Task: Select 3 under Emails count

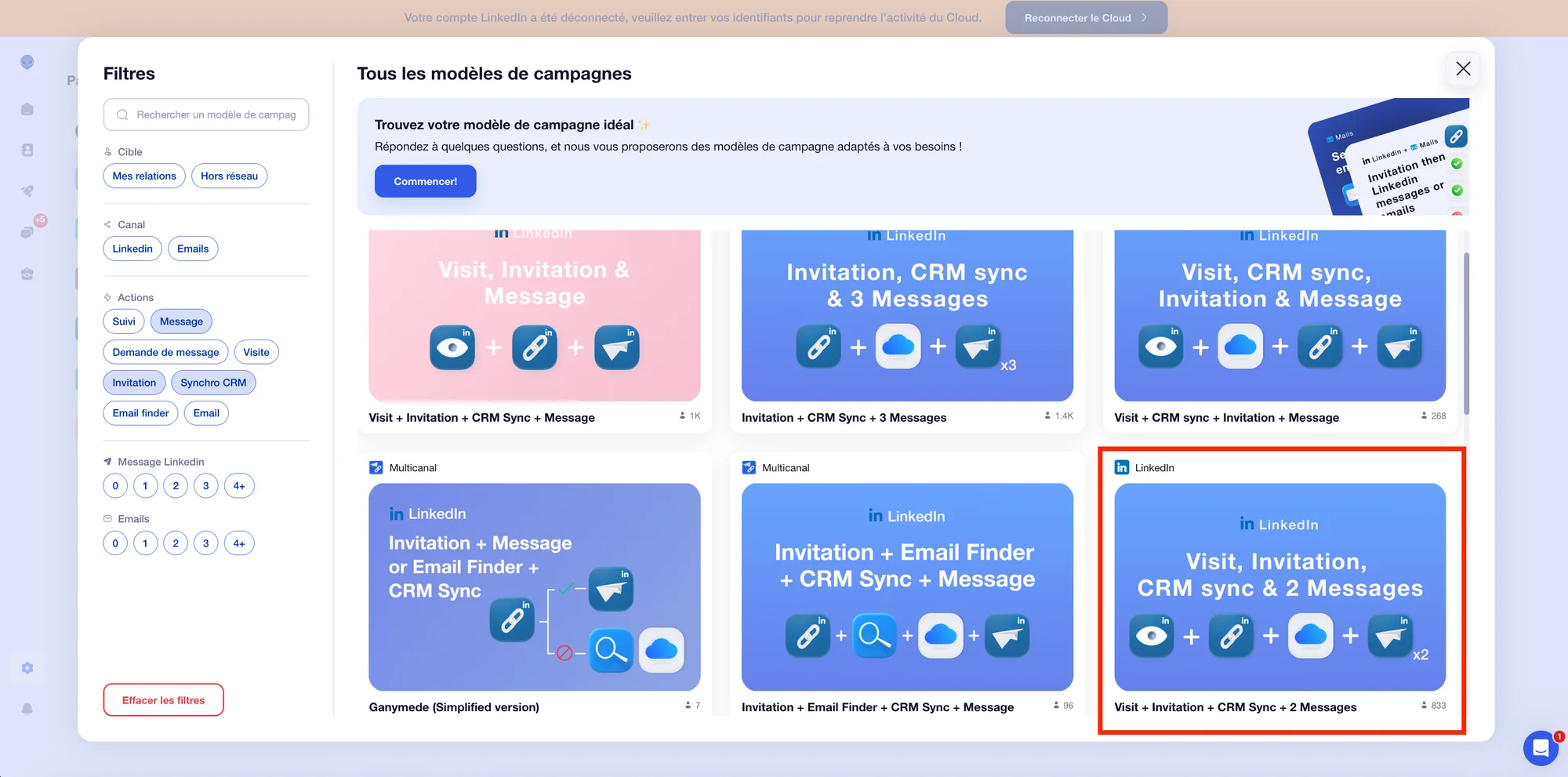Action: (206, 543)
